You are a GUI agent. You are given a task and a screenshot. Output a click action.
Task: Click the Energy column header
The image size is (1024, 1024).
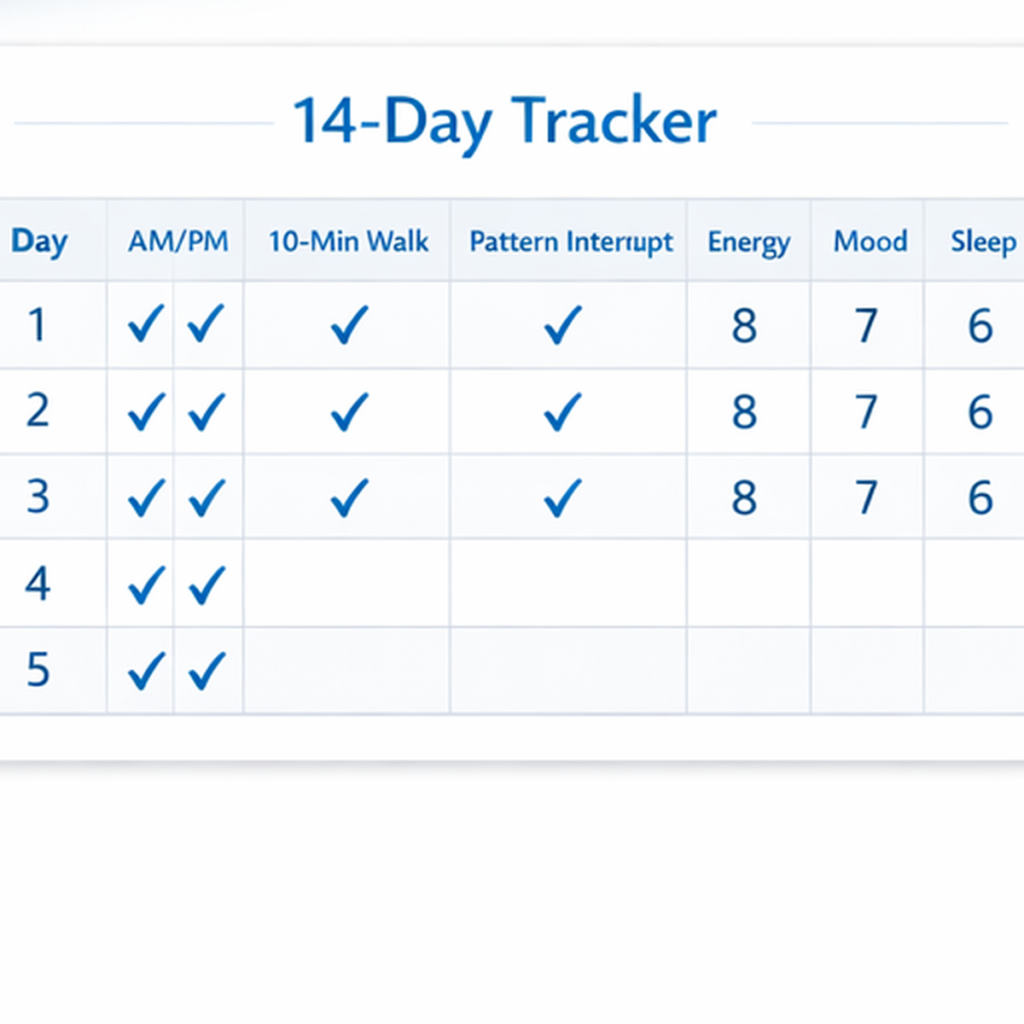[749, 241]
